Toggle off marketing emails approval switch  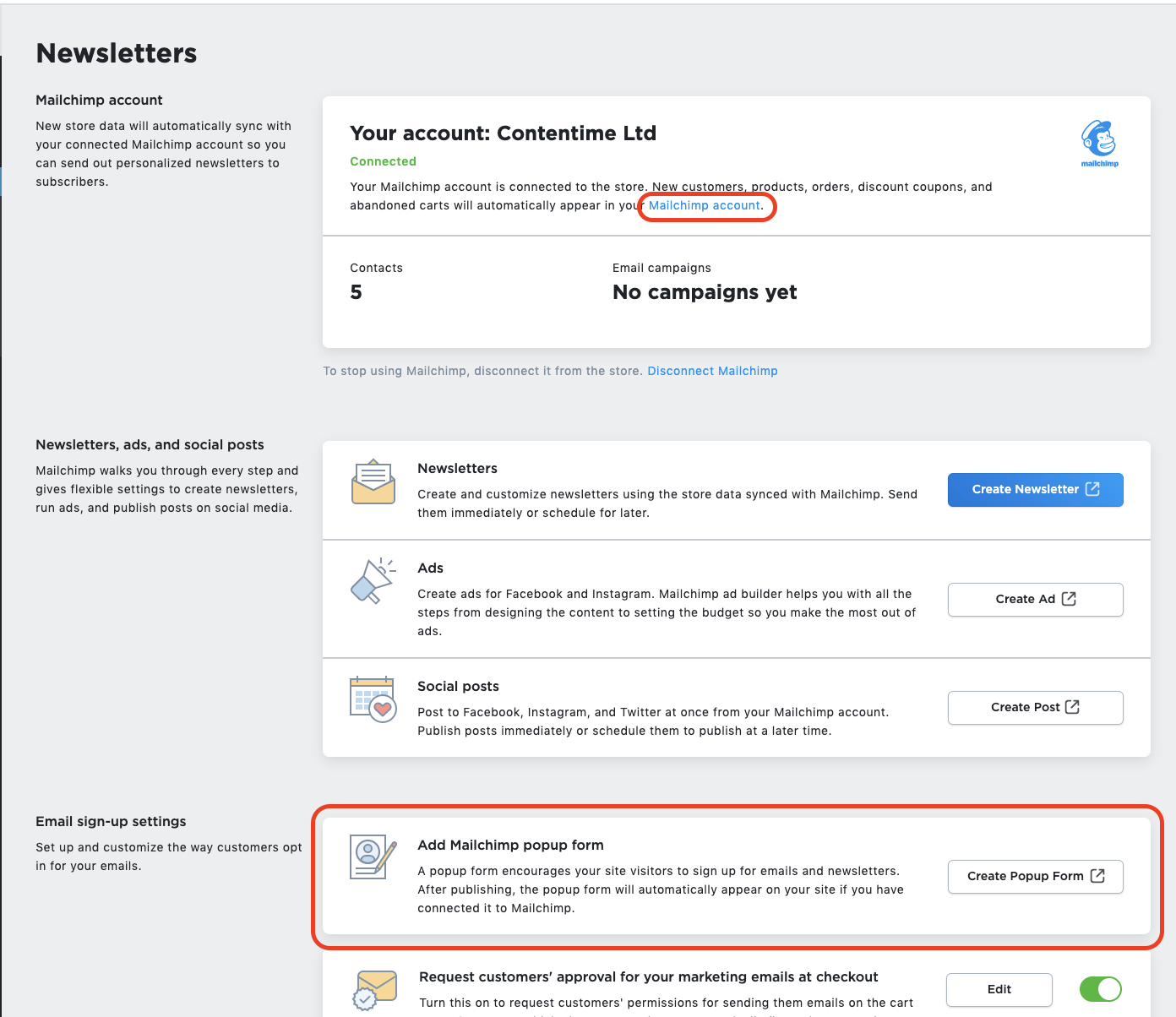click(x=1100, y=989)
